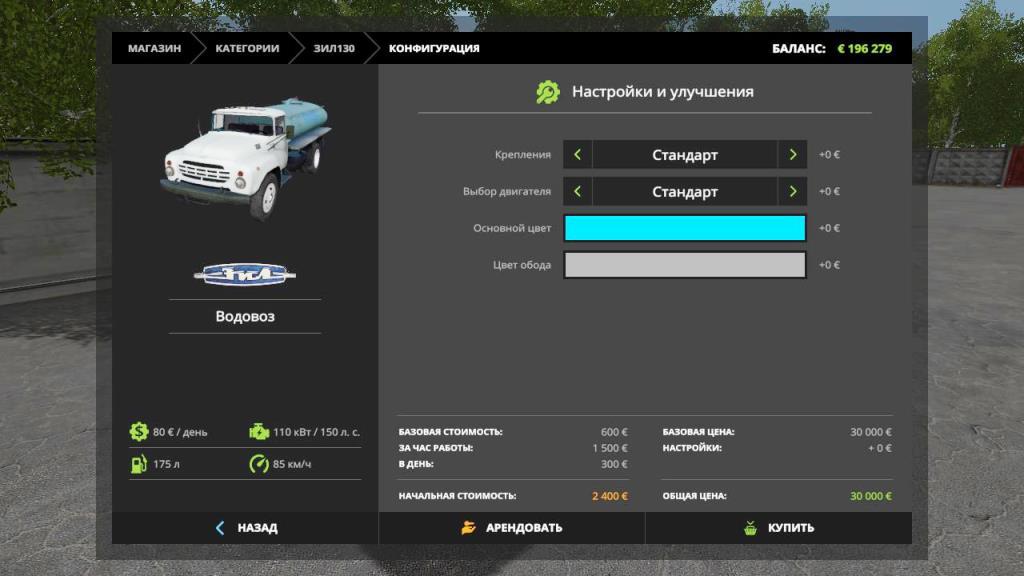The height and width of the screenshot is (576, 1024).
Task: Open the cyan Основной цвет swatch
Action: [685, 228]
